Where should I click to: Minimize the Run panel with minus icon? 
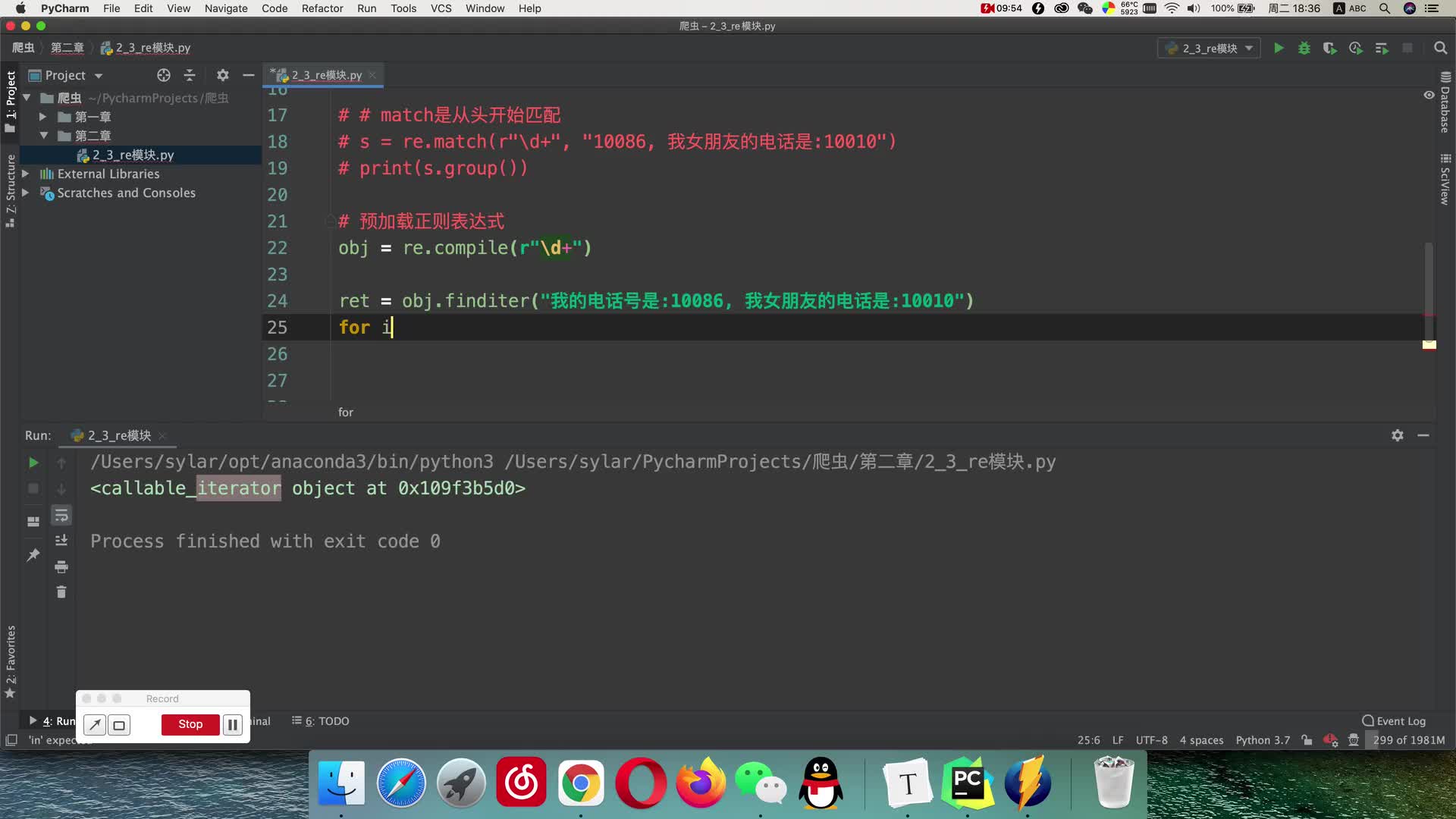click(x=1423, y=435)
